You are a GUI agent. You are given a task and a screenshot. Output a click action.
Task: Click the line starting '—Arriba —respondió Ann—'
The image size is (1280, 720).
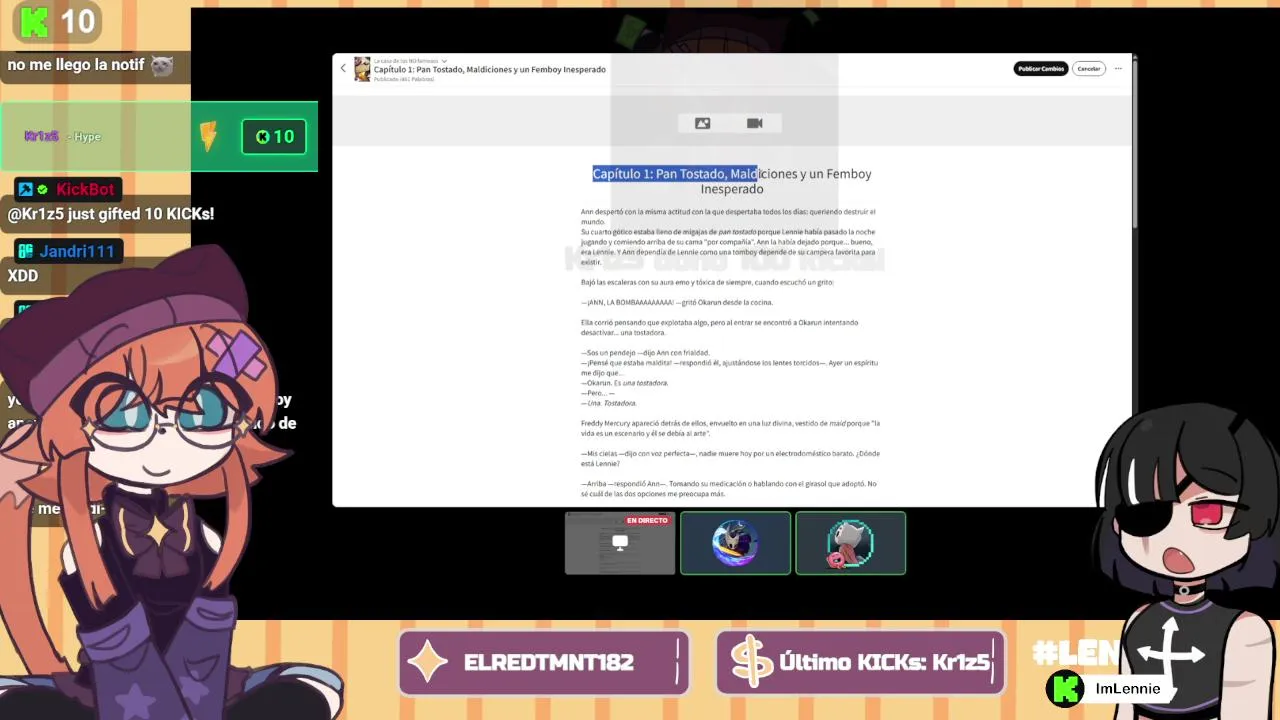point(729,489)
